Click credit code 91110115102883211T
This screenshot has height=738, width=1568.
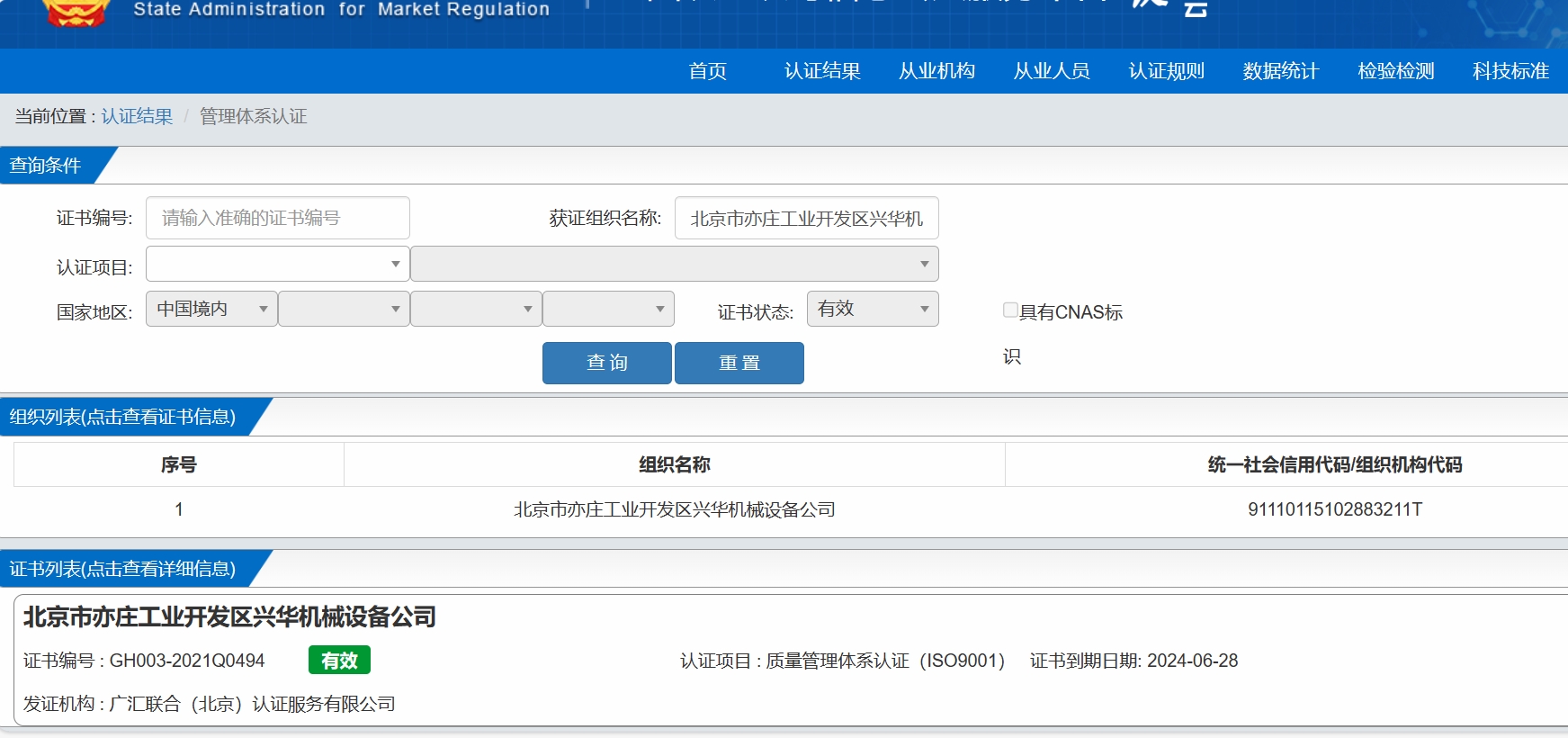click(1335, 509)
